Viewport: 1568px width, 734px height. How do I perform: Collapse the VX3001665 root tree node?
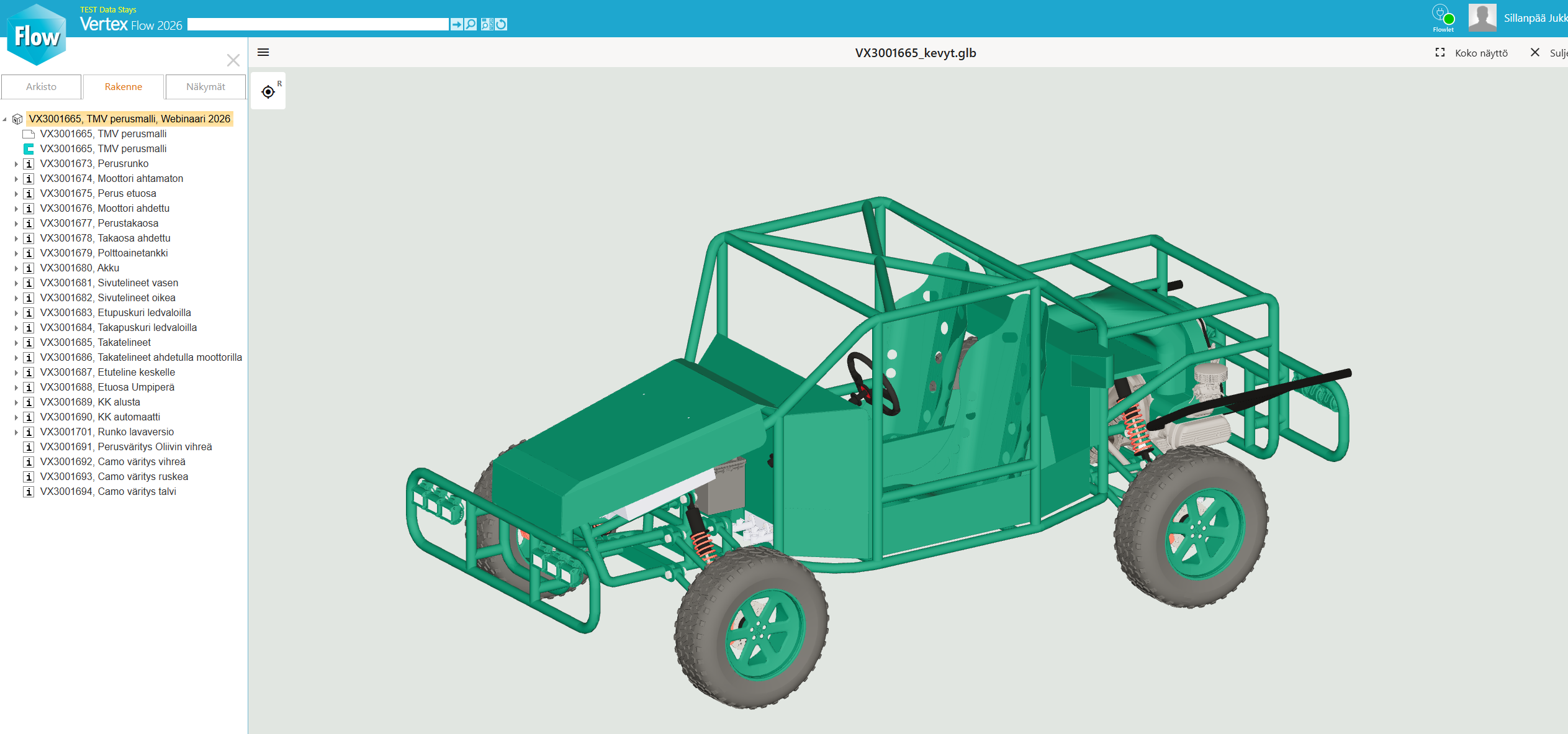5,119
